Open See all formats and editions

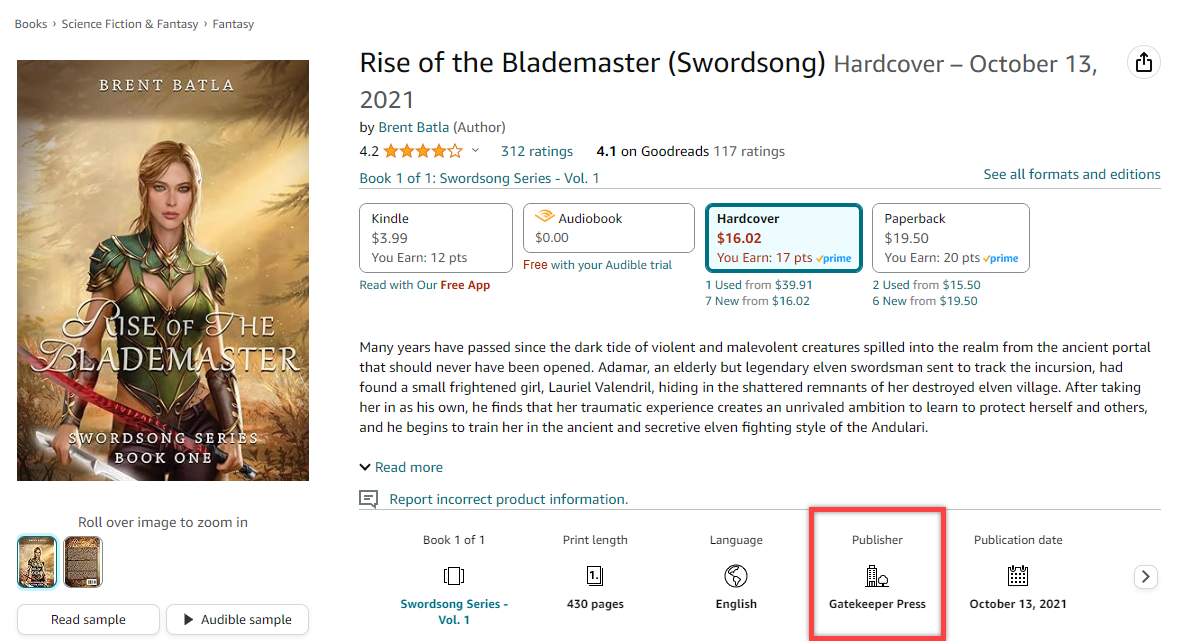pos(1071,174)
